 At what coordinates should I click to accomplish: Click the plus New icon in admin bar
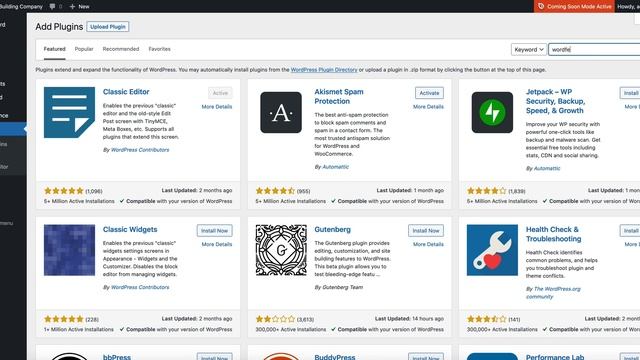click(x=72, y=7)
